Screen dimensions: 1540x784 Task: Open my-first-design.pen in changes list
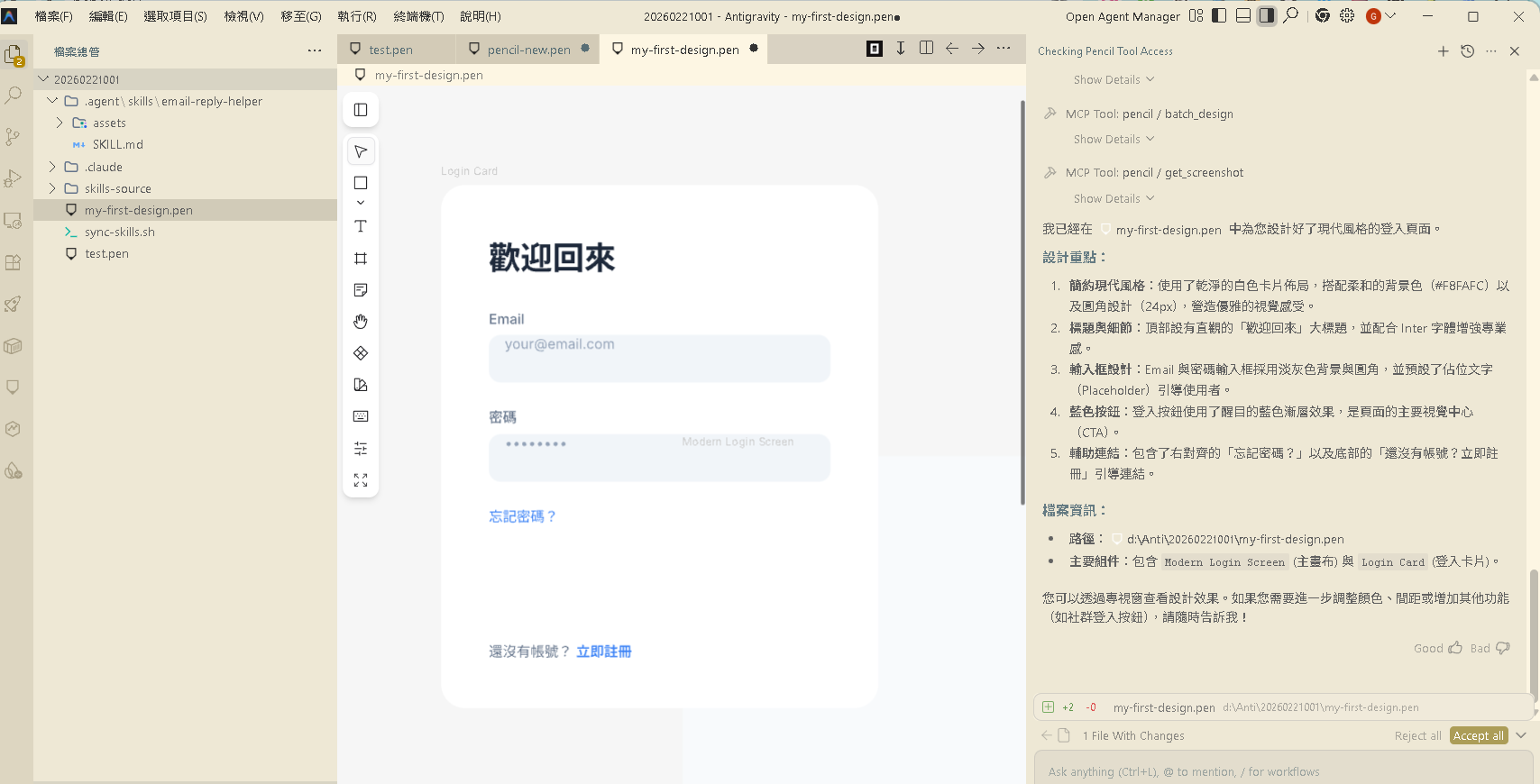coord(1163,707)
